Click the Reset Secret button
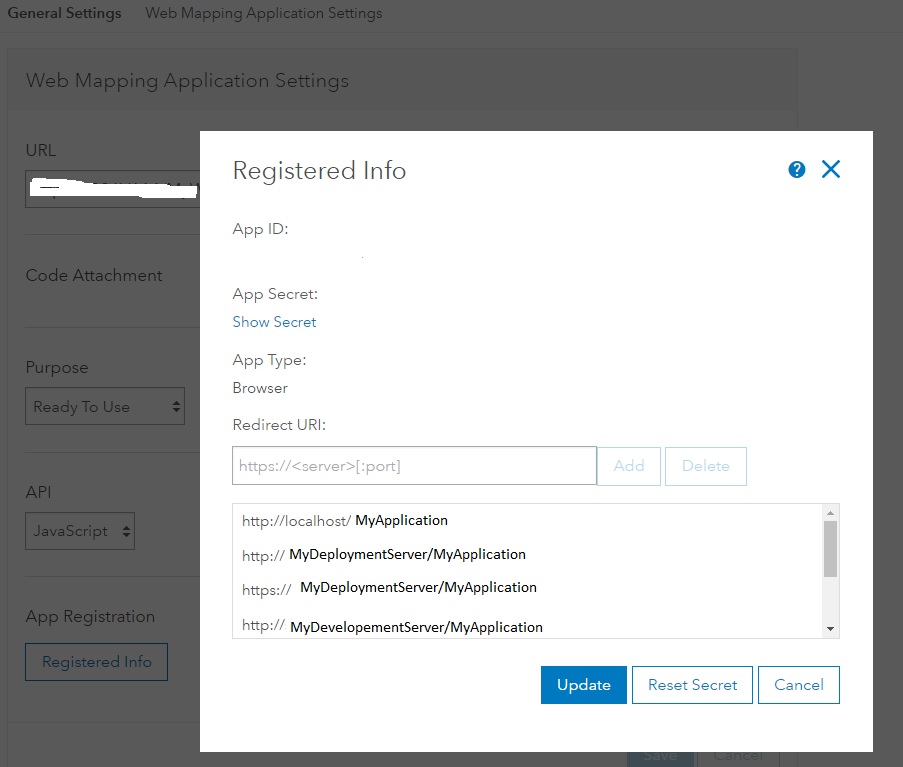 pos(692,685)
